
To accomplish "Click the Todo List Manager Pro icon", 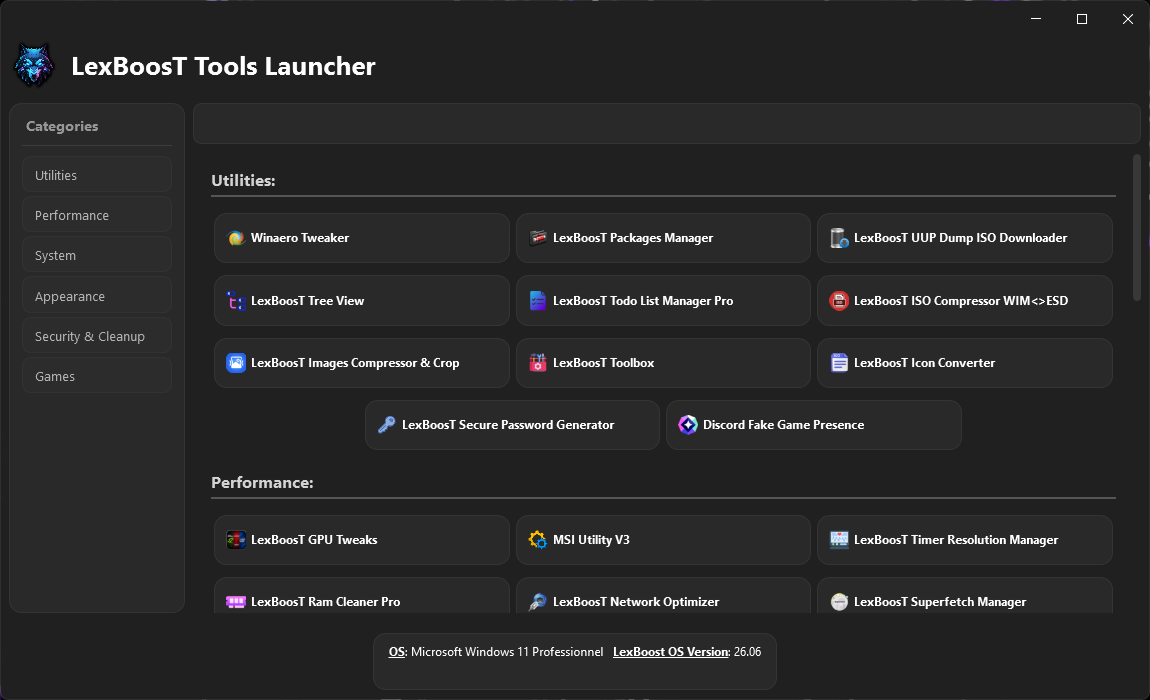I will point(538,301).
